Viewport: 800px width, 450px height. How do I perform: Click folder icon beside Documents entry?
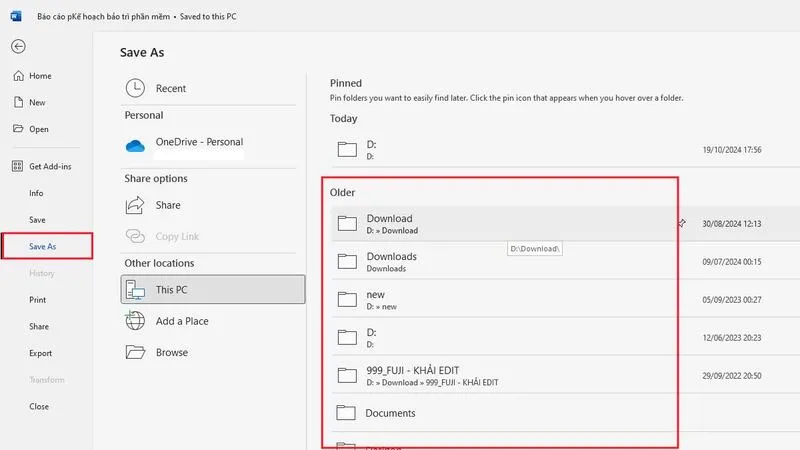[345, 412]
